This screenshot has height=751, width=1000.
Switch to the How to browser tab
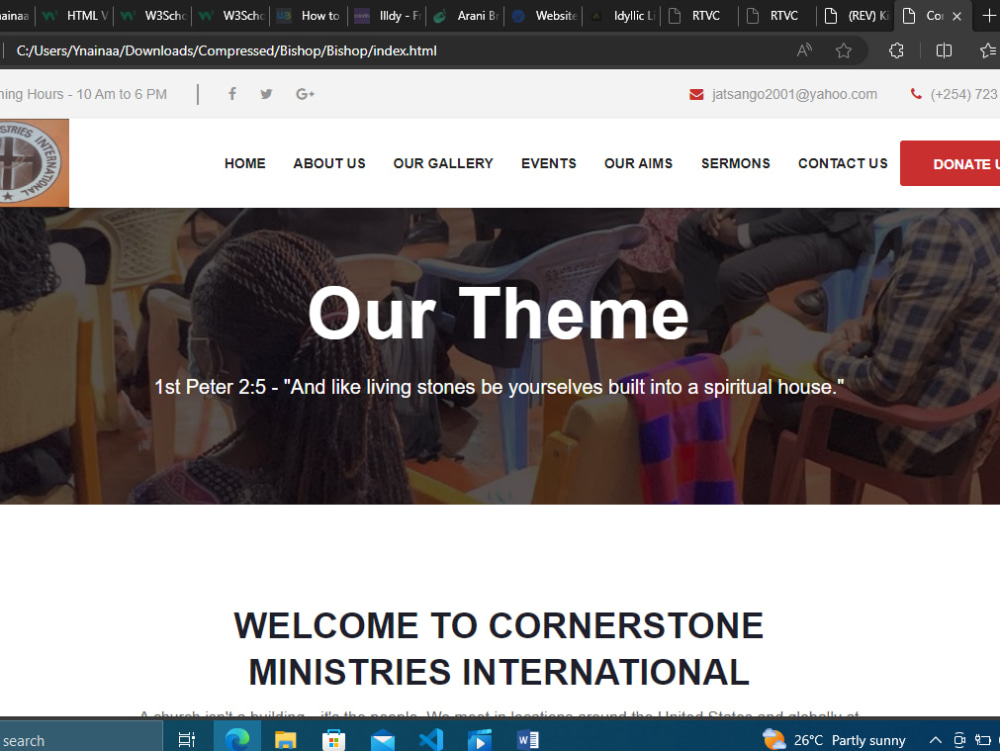tap(308, 16)
